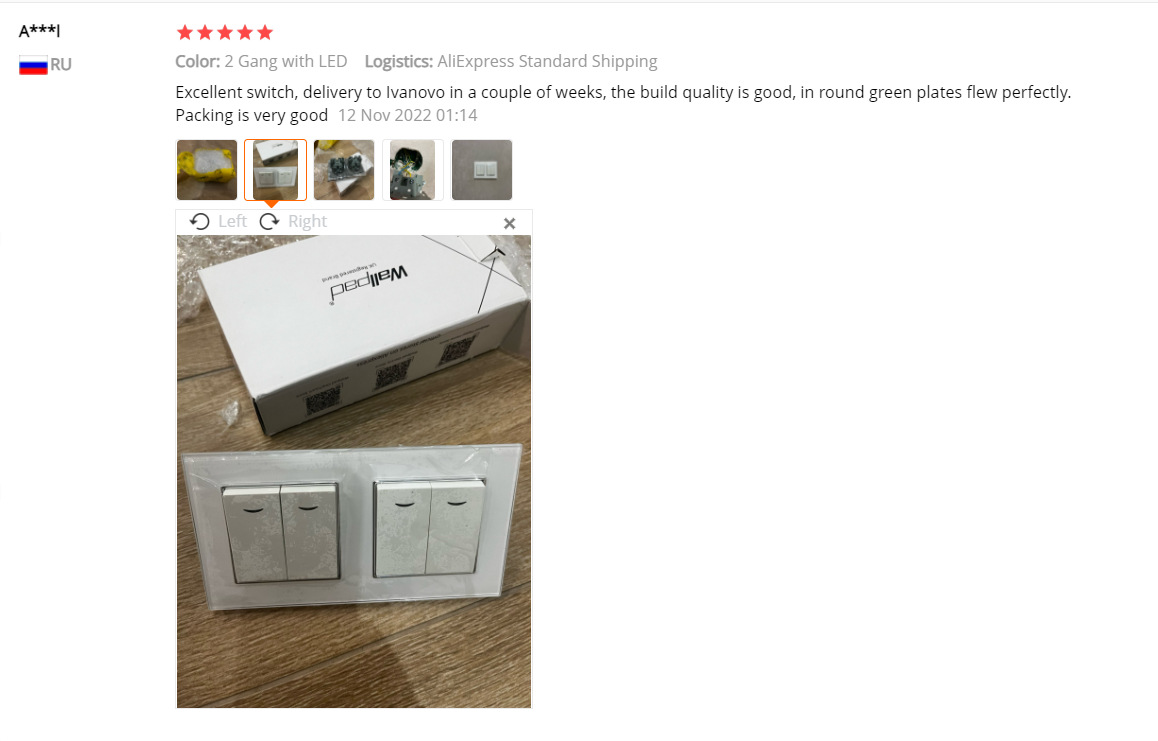The height and width of the screenshot is (741, 1158).
Task: Click the '2 Gang with LED' color text
Action: click(286, 61)
